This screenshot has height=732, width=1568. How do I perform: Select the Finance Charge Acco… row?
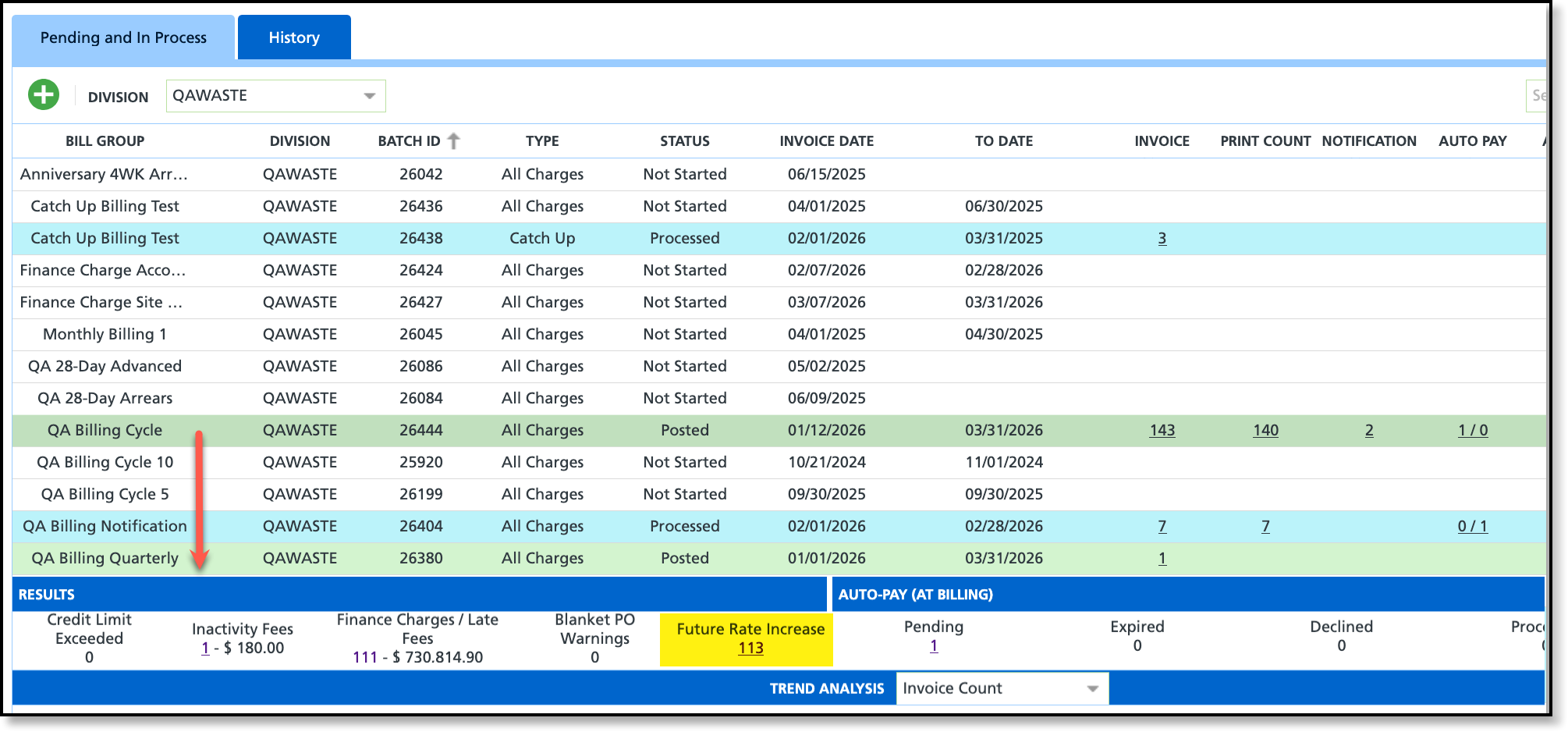pos(779,271)
